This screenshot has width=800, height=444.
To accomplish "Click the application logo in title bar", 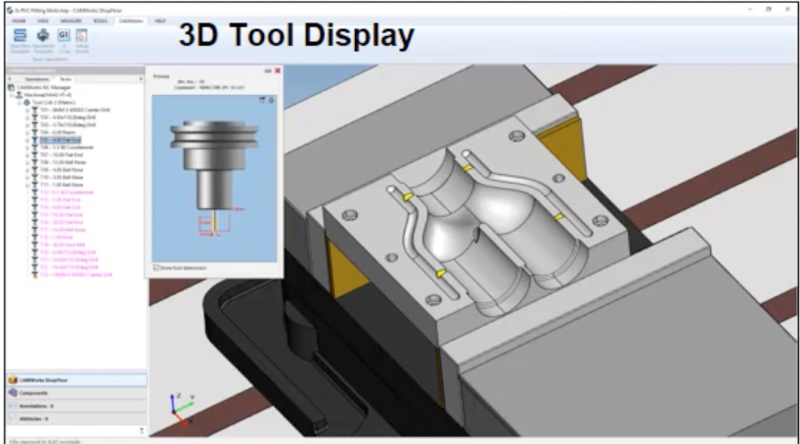I will 10,10.
